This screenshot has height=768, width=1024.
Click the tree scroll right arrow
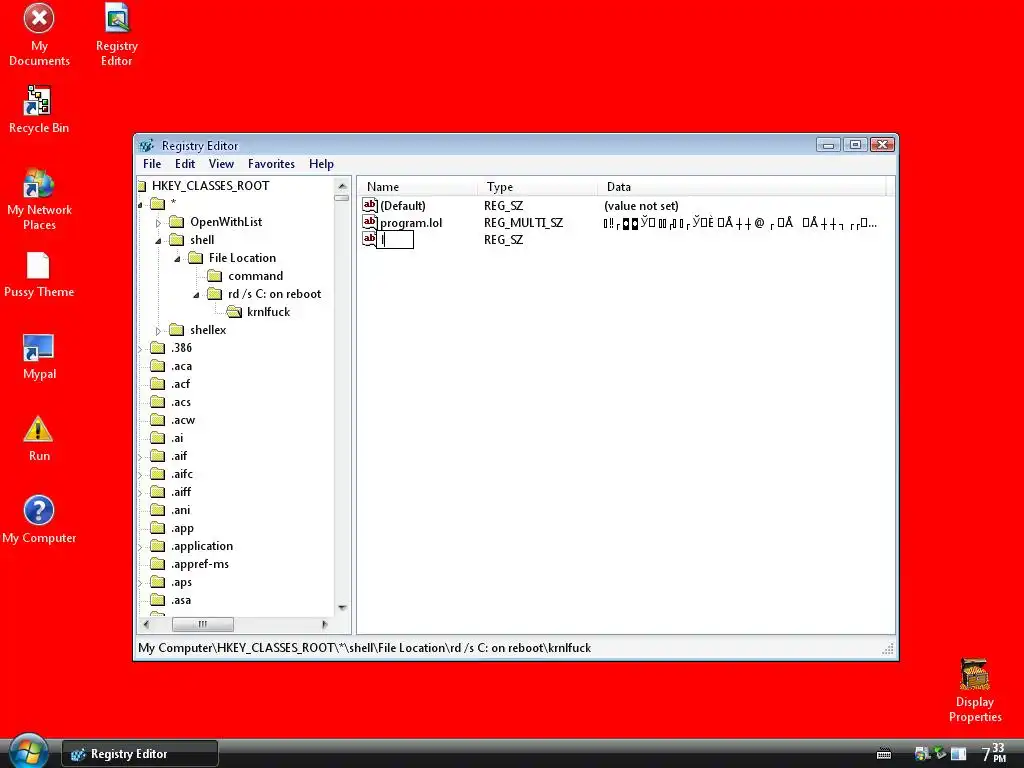coord(325,624)
